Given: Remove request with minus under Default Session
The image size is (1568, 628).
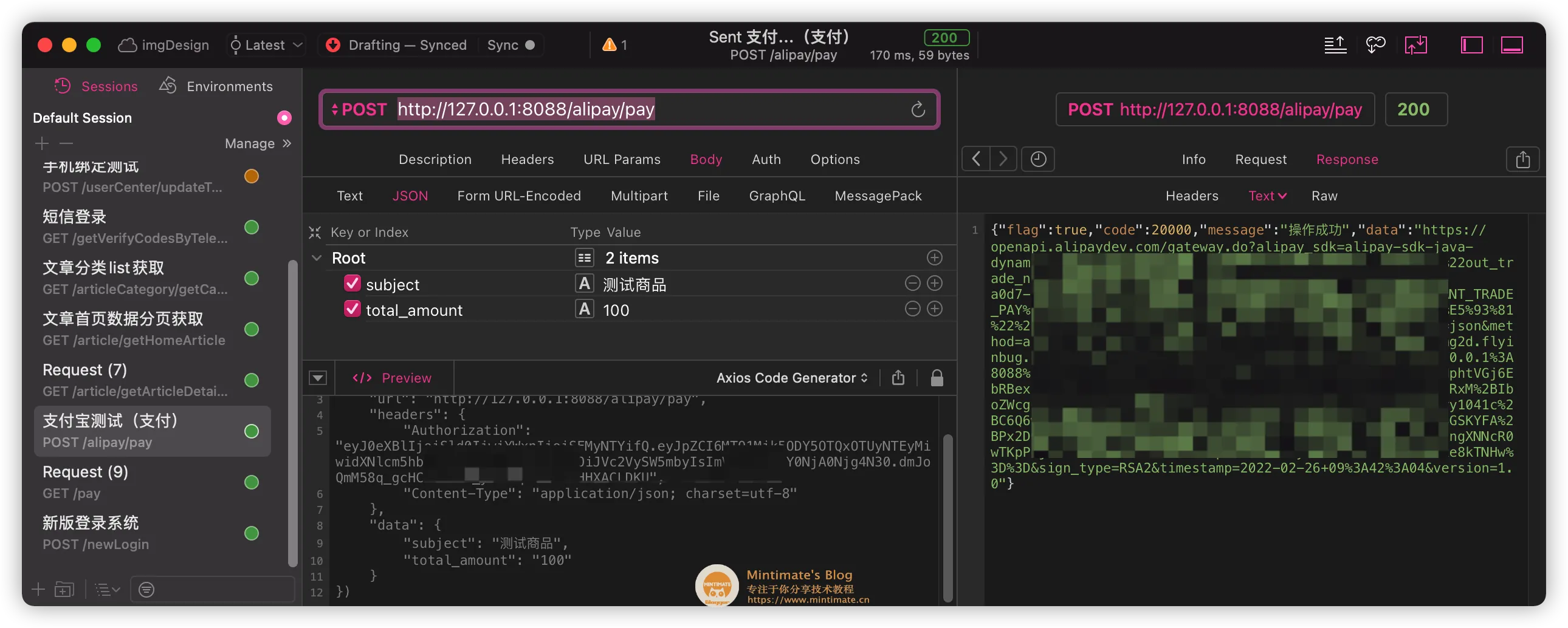Looking at the screenshot, I should [66, 143].
